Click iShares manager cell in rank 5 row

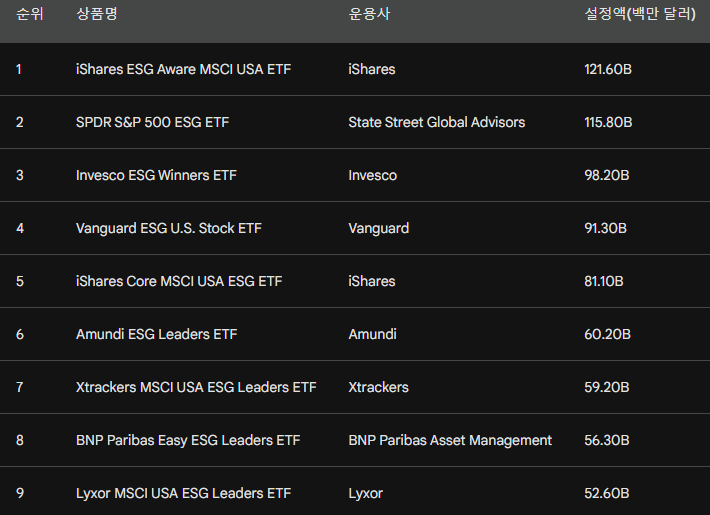tap(372, 281)
